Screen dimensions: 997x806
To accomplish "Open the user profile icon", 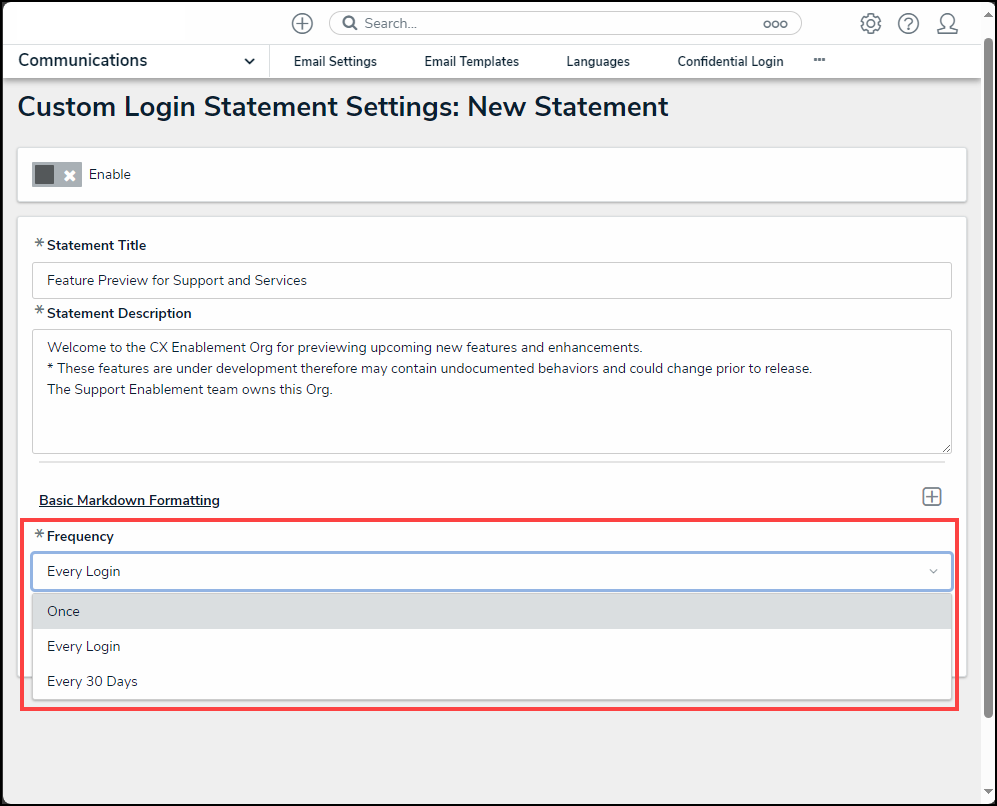I will (947, 24).
